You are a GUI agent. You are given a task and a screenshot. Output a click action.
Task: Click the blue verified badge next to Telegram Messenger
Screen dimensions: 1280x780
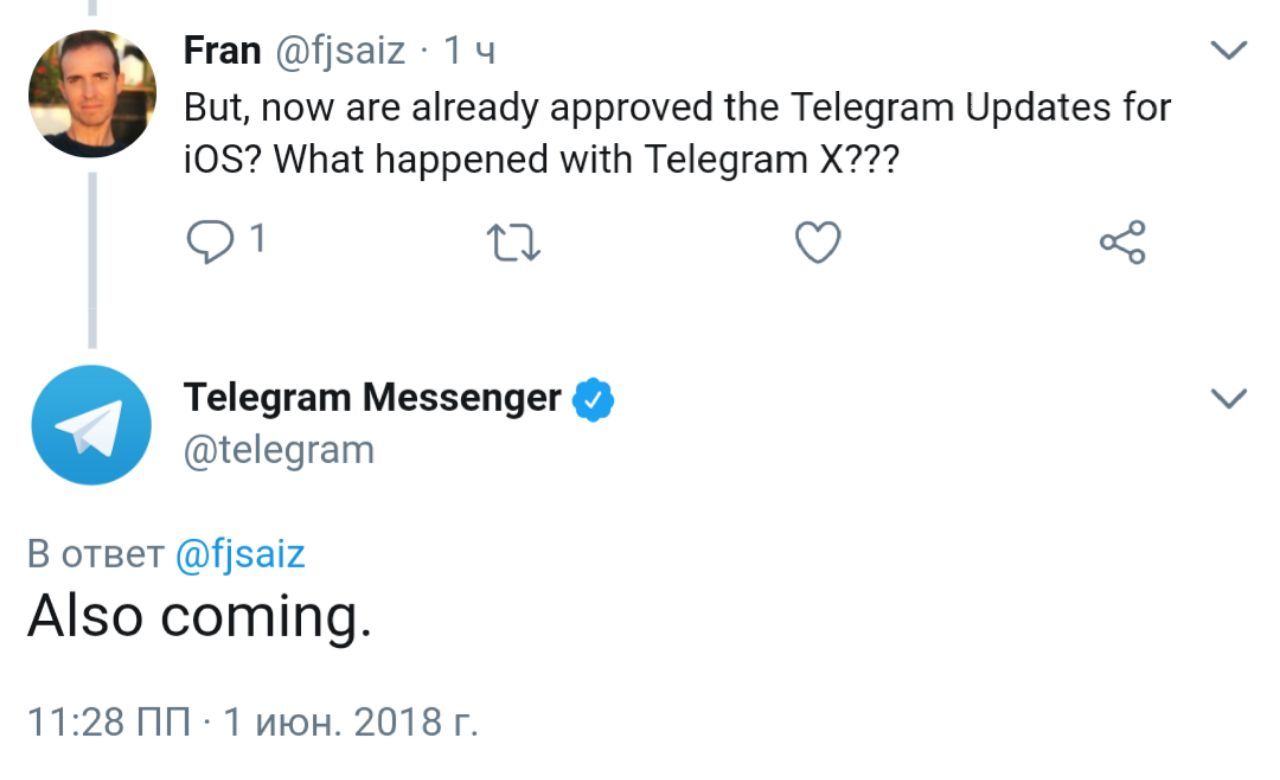[593, 400]
